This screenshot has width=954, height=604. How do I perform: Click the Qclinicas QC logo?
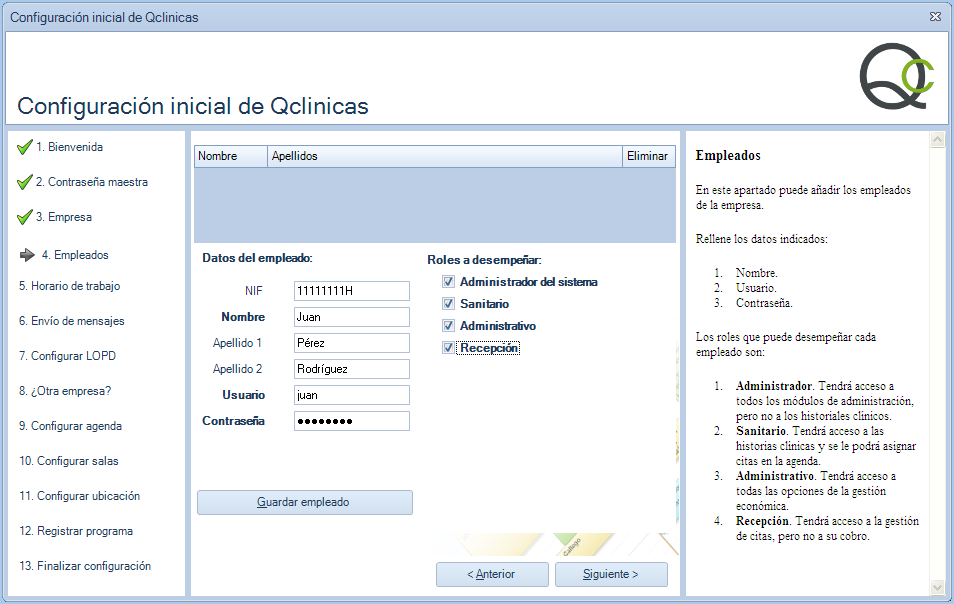click(x=896, y=77)
